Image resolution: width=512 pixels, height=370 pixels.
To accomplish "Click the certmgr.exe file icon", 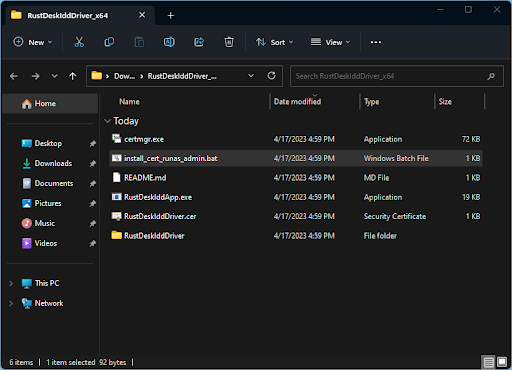I will 116,139.
